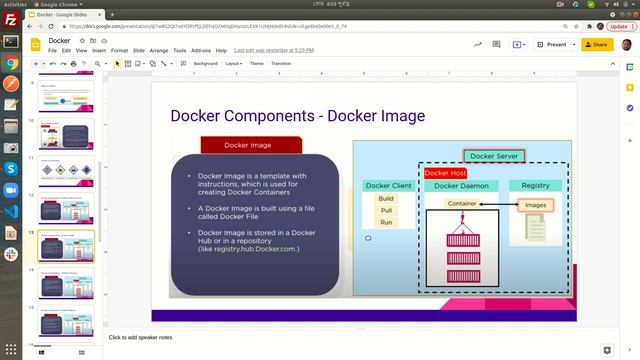The width and height of the screenshot is (640, 360).
Task: Click the Redo icon in the toolbar
Action: click(63, 64)
